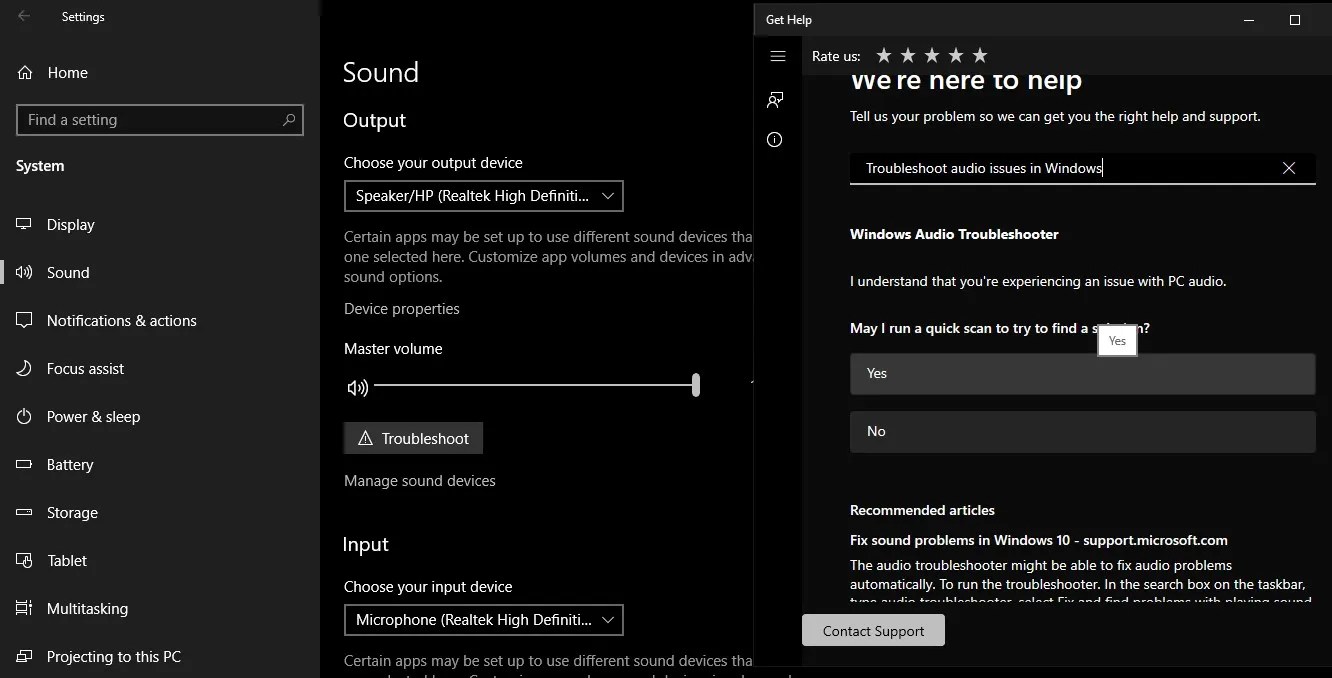Click the back arrow in Settings

pos(22,16)
